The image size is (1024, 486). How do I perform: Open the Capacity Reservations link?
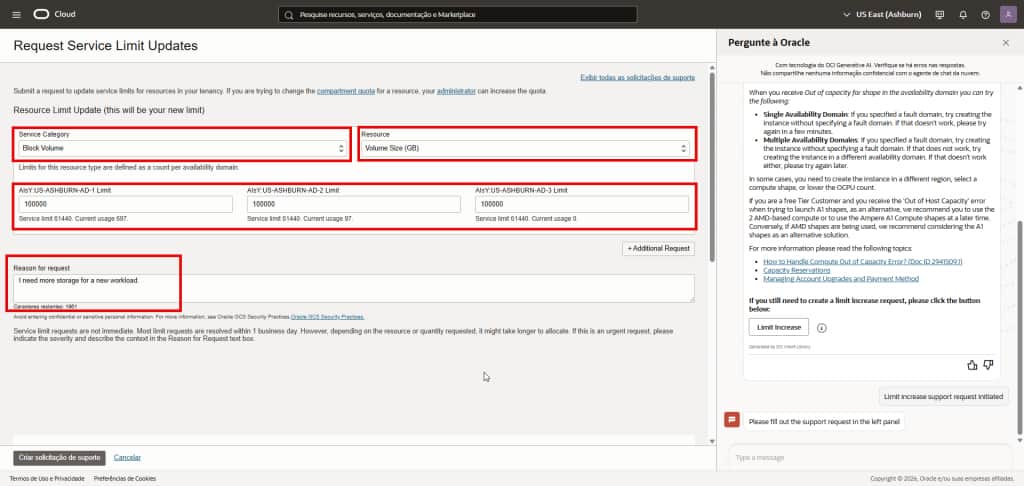pos(797,270)
